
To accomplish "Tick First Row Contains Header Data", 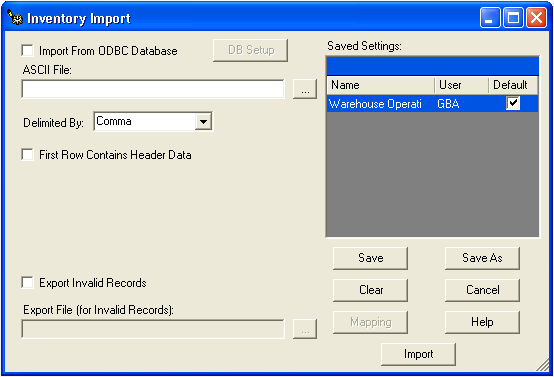I will 28,154.
